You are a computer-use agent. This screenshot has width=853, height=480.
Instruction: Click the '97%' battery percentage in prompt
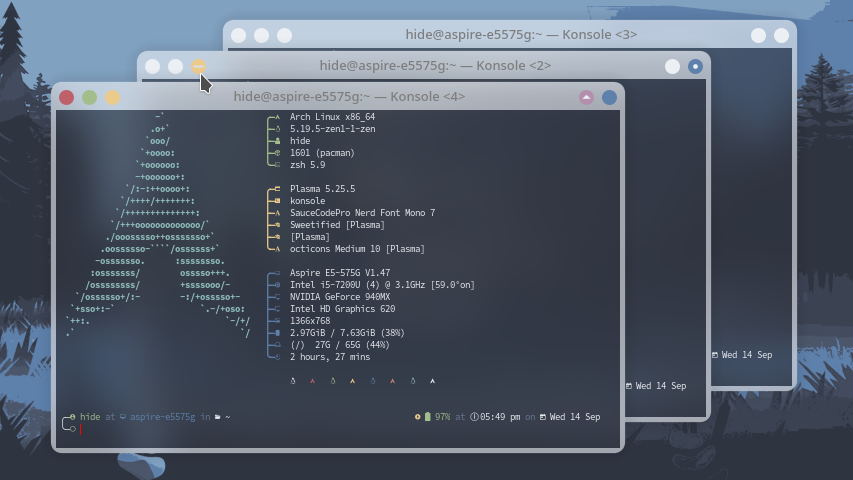click(x=442, y=417)
